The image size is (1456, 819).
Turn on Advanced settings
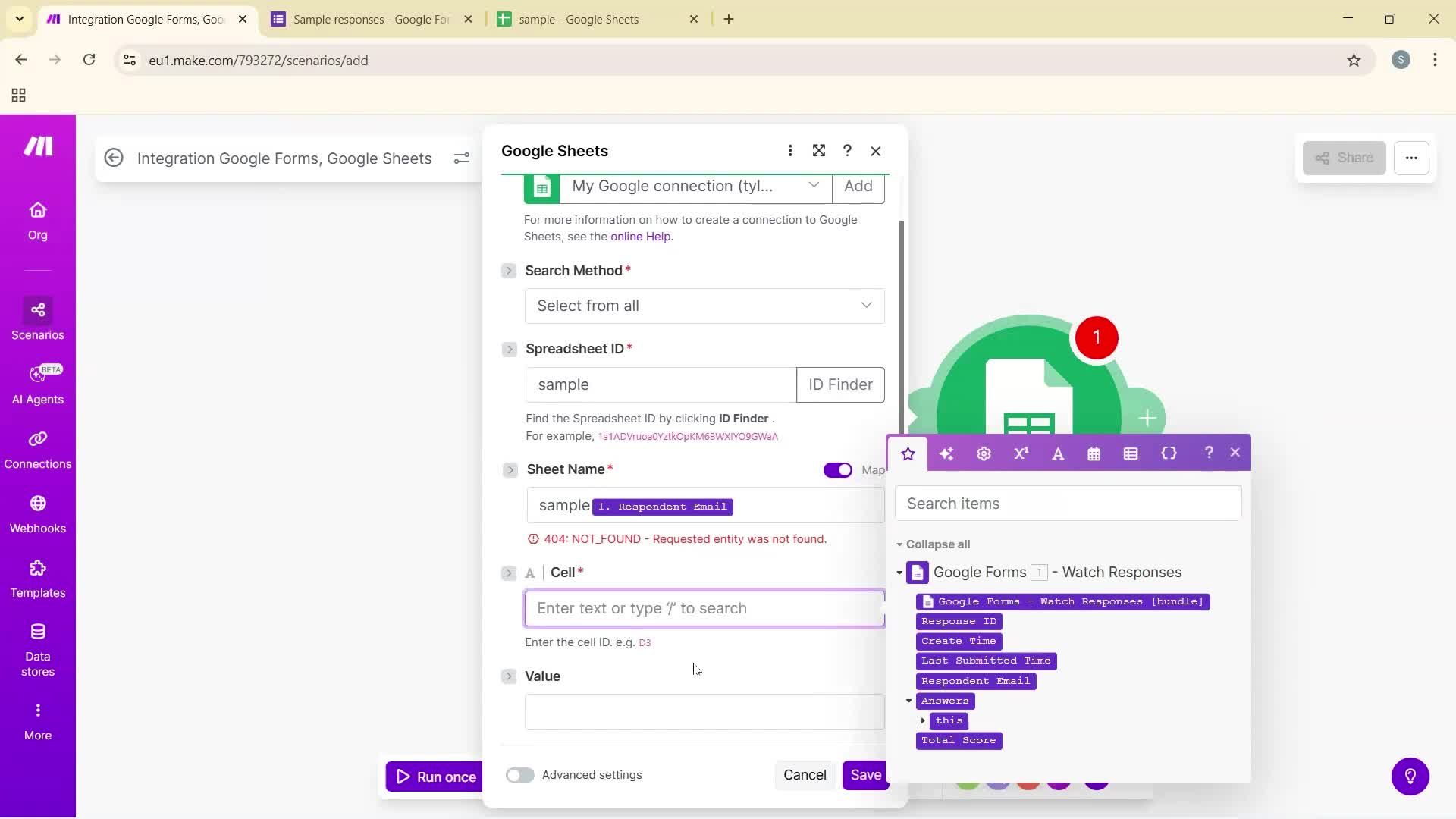click(x=520, y=775)
